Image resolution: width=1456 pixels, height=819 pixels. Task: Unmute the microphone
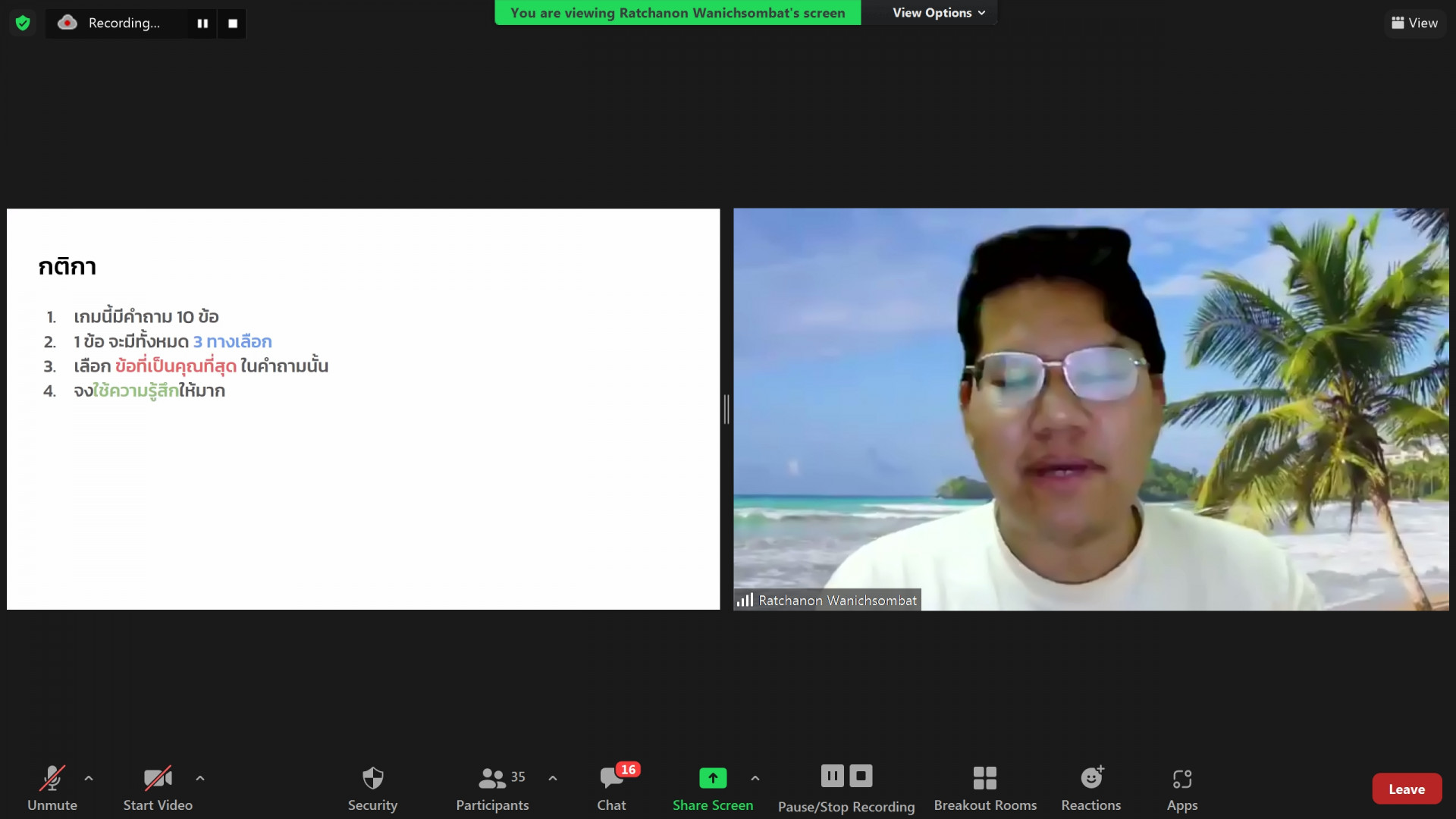52,789
